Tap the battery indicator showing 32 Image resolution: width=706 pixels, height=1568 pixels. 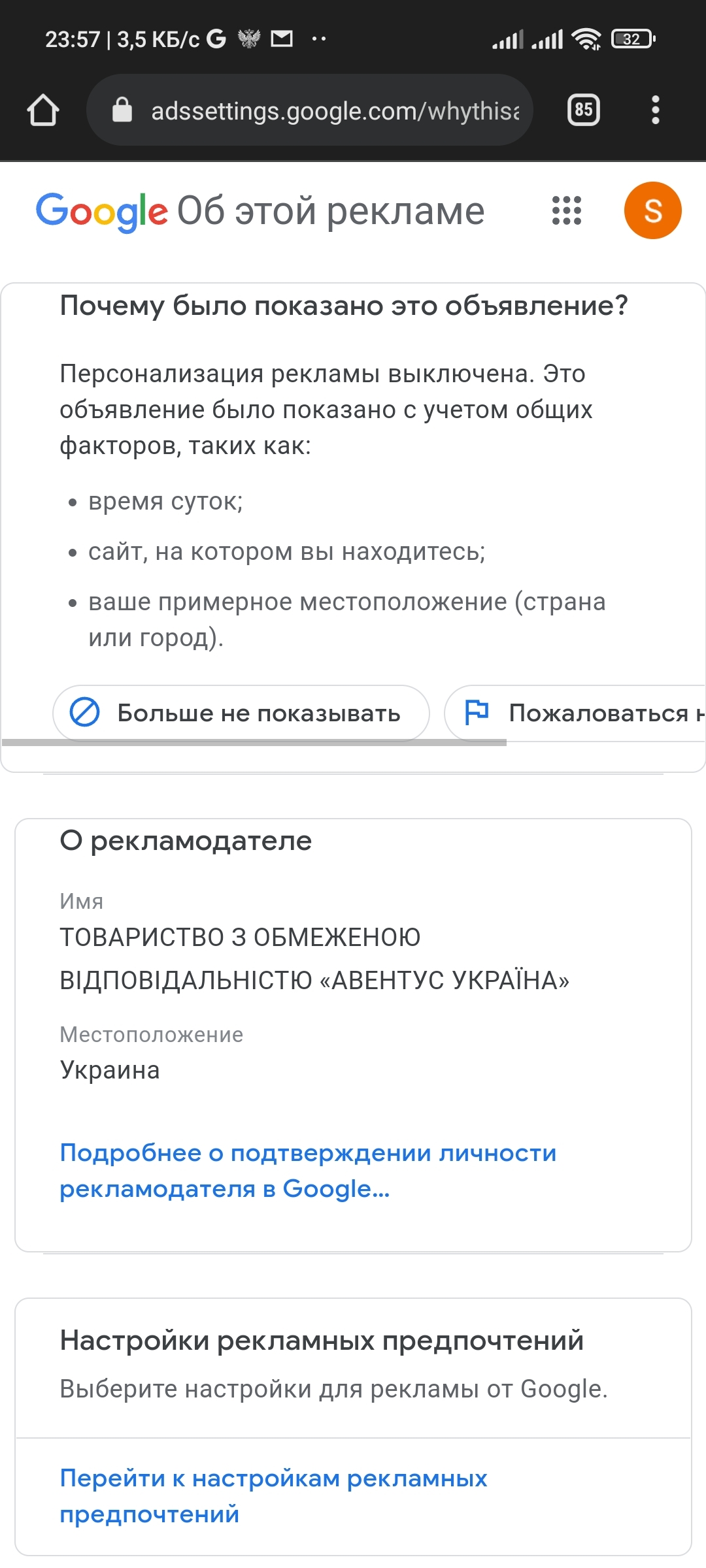[x=633, y=39]
